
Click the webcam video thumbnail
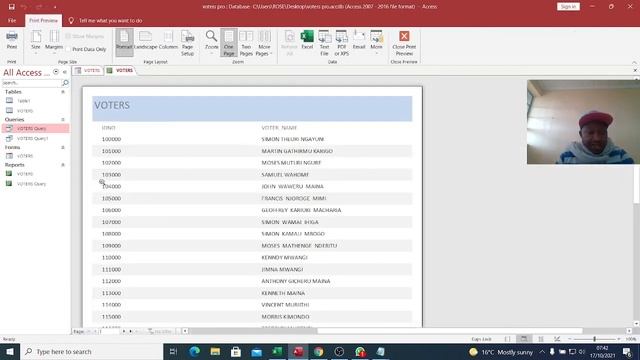coord(583,122)
